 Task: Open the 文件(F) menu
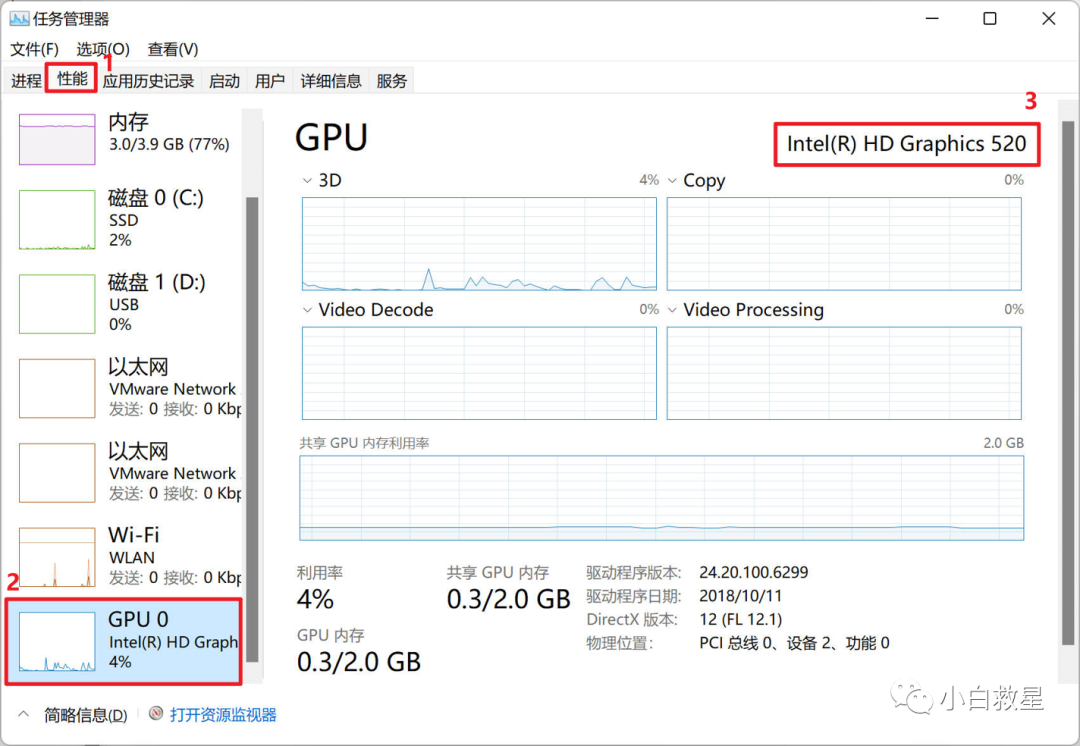(34, 49)
